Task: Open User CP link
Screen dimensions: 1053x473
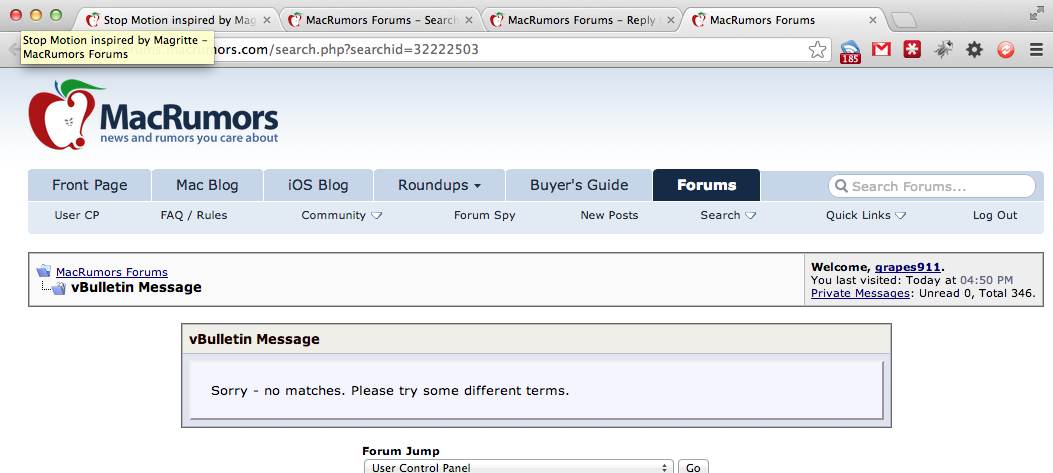Action: (77, 216)
